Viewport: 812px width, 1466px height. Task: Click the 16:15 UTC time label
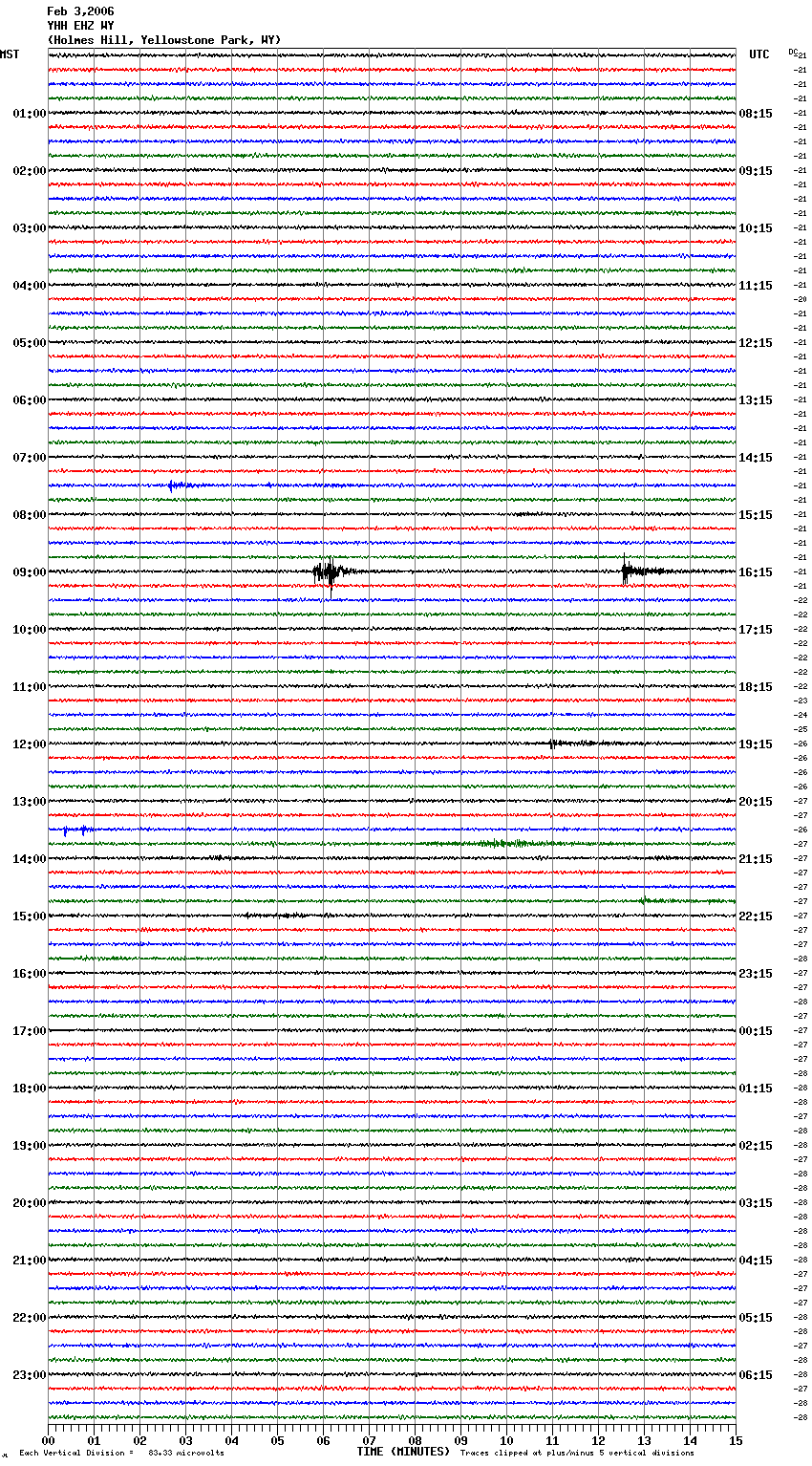point(756,572)
